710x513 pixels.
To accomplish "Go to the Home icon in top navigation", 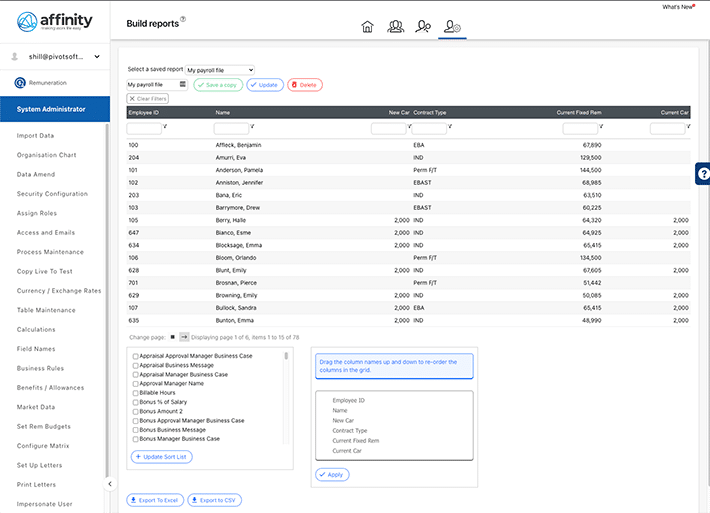I will (367, 27).
